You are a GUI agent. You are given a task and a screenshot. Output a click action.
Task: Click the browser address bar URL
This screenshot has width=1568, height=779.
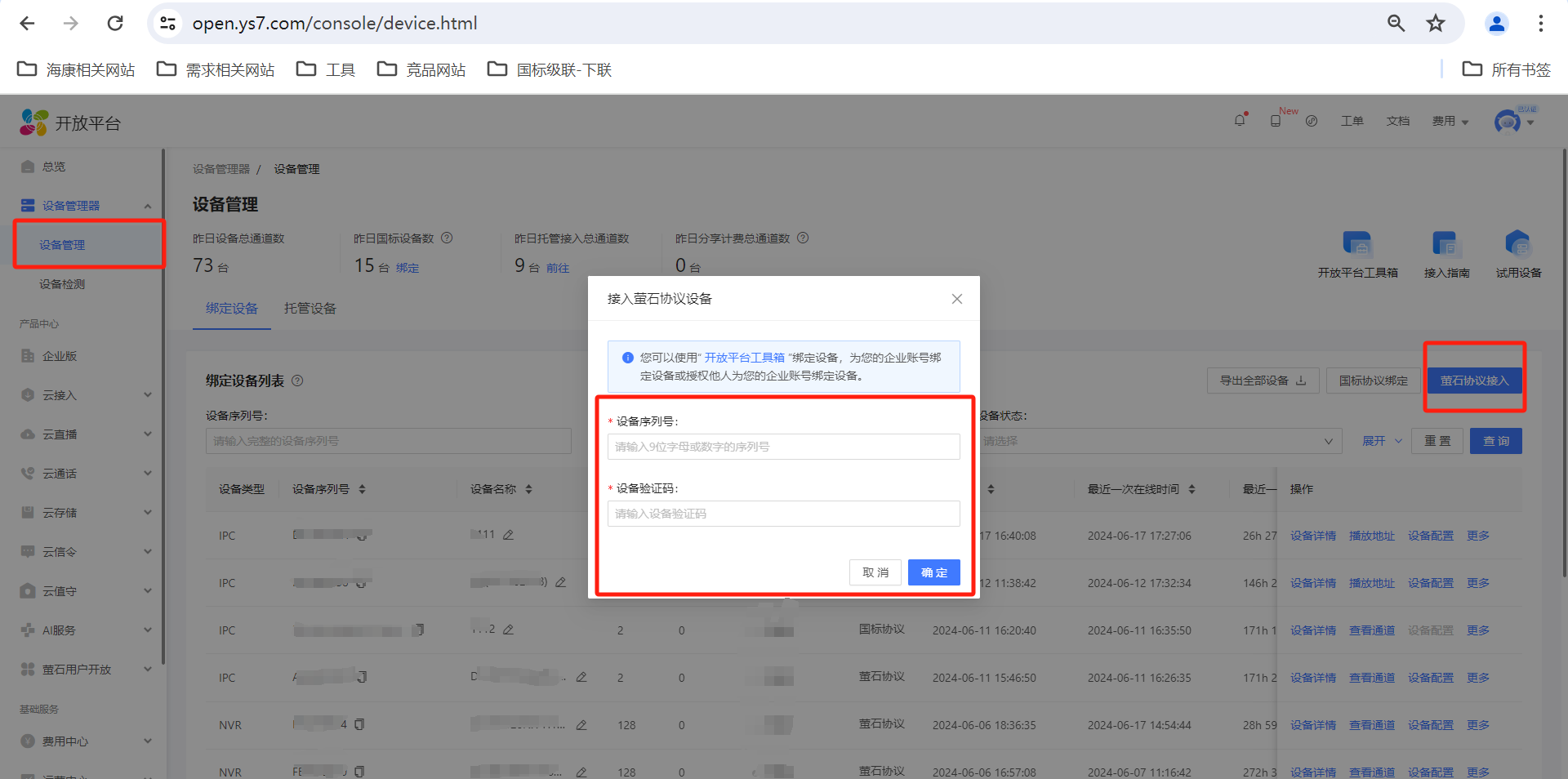click(335, 24)
